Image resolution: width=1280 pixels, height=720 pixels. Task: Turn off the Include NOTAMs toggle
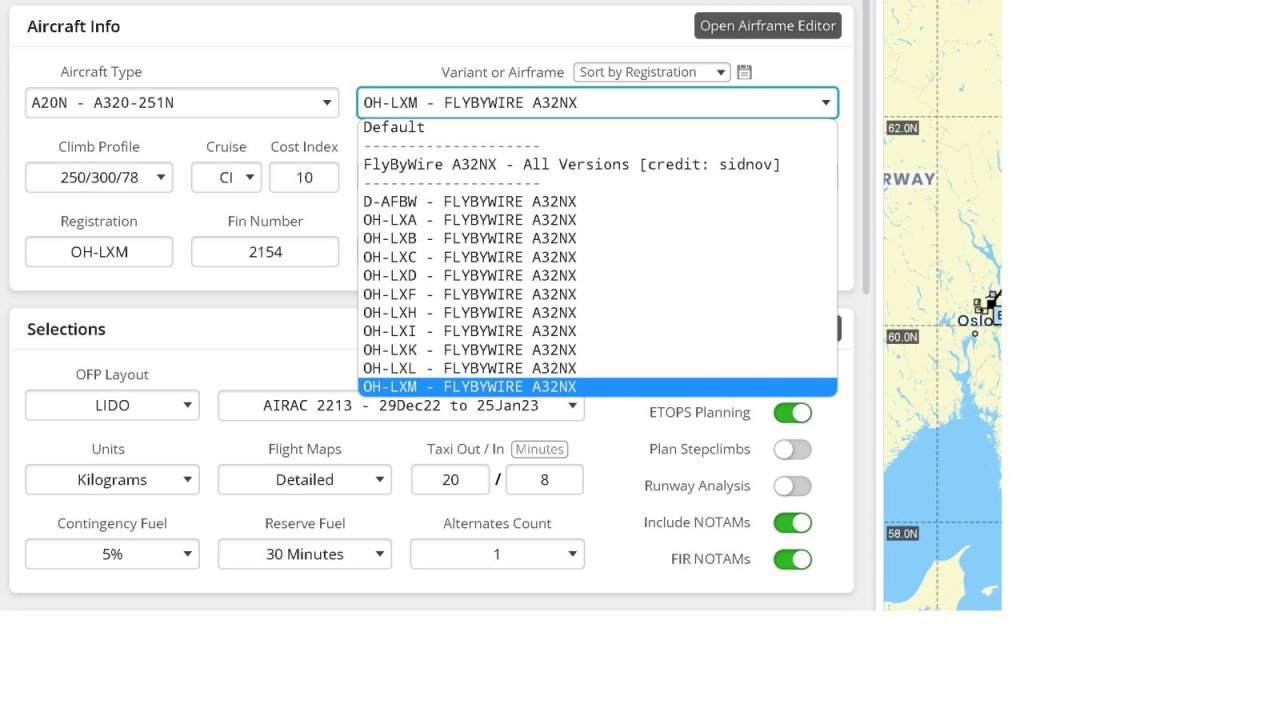pos(793,523)
